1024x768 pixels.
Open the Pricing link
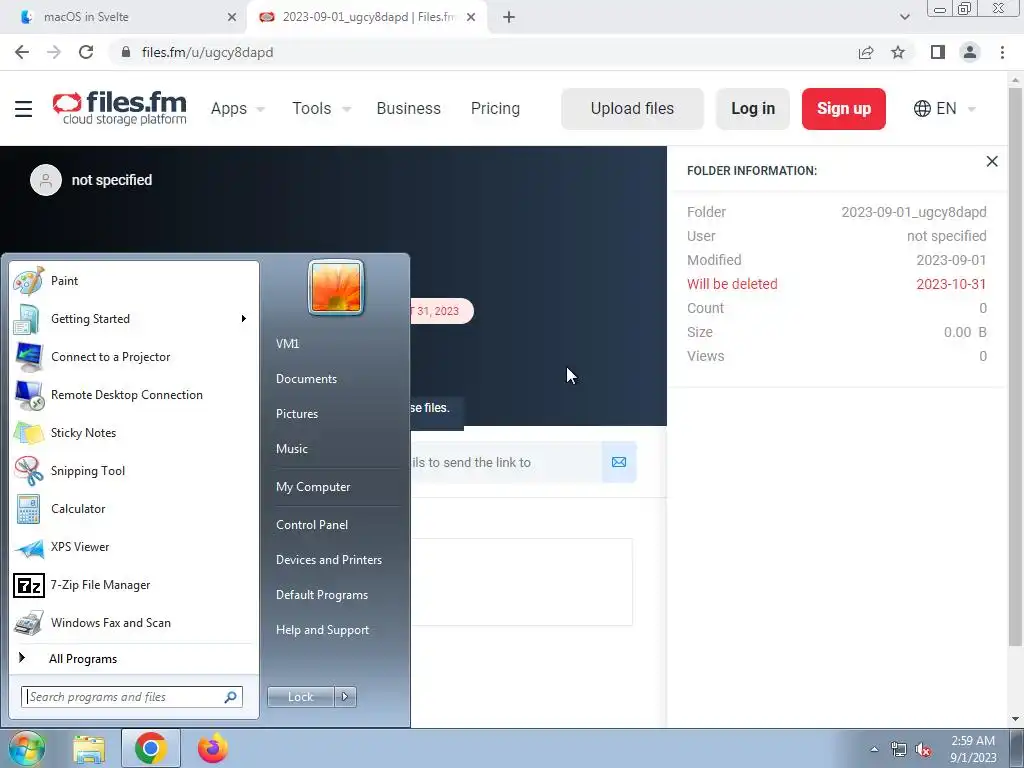tap(495, 108)
